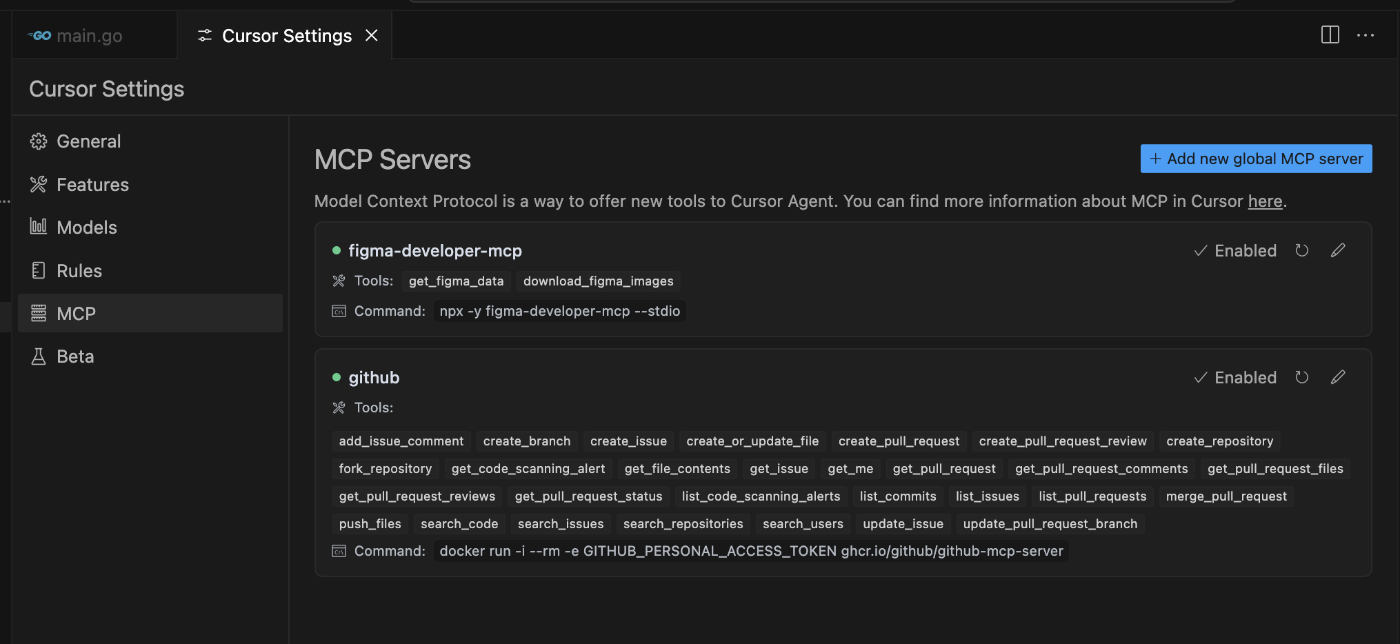The height and width of the screenshot is (644, 1400).
Task: Click the npx figma-developer-mcp command text
Action: (560, 311)
